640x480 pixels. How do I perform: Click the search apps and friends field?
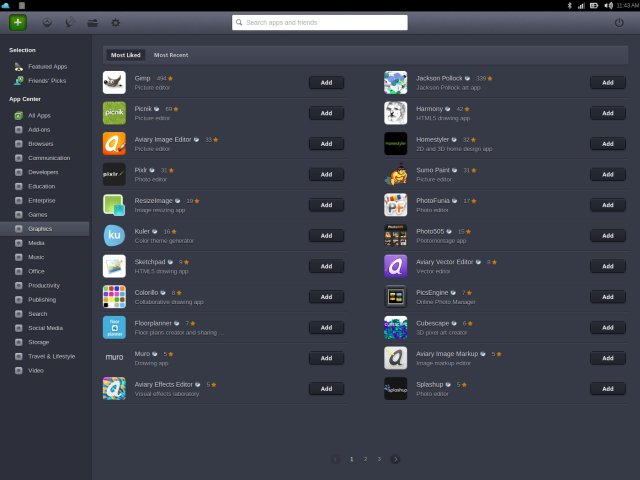pos(320,22)
